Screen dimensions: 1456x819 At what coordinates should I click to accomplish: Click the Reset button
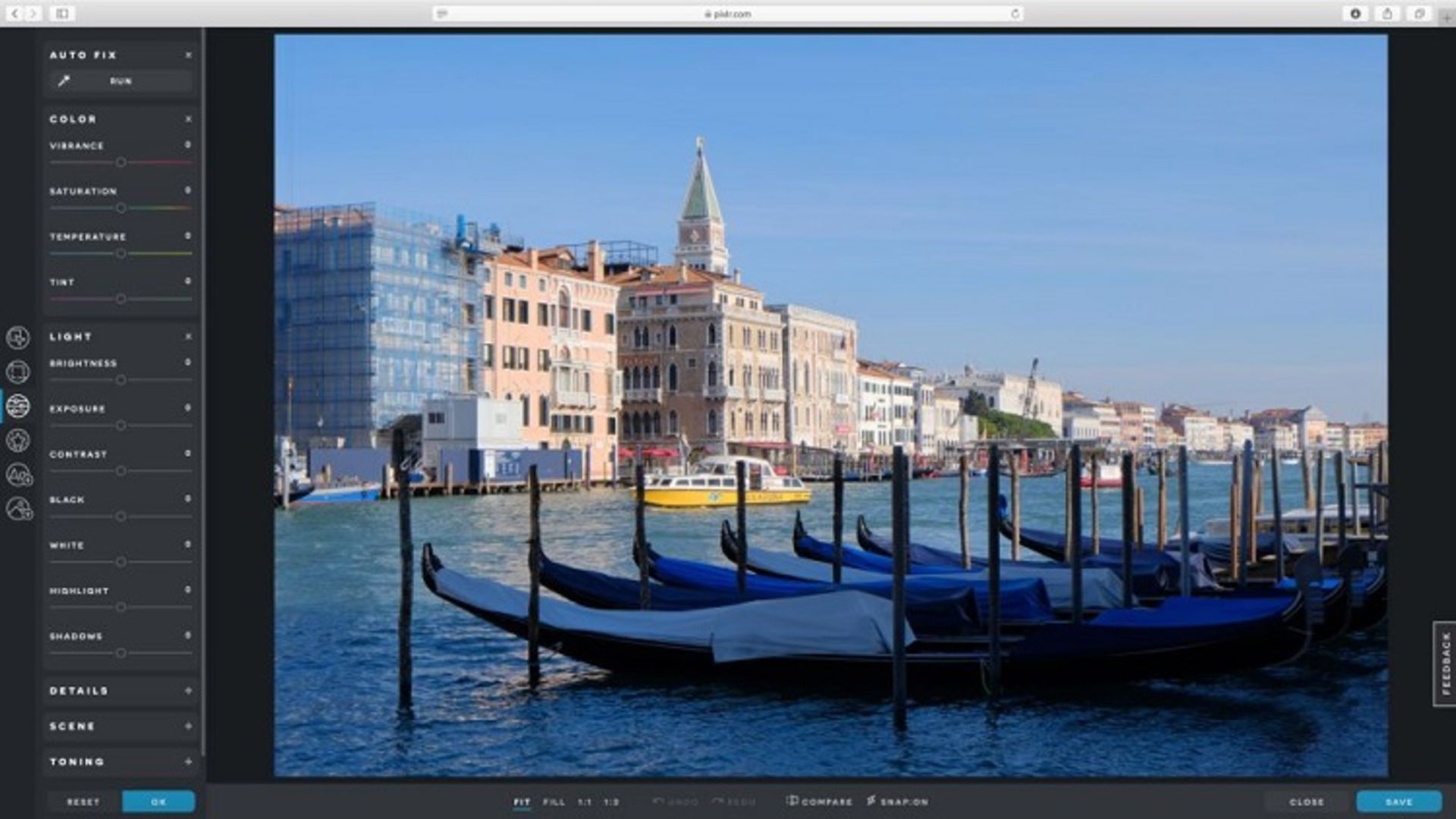pyautogui.click(x=83, y=802)
